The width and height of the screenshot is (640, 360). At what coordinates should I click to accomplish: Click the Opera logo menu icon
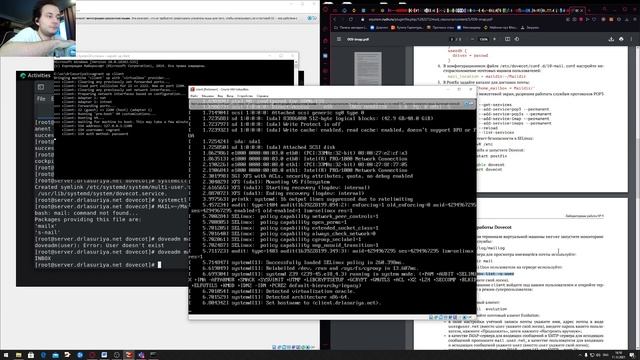point(325,10)
